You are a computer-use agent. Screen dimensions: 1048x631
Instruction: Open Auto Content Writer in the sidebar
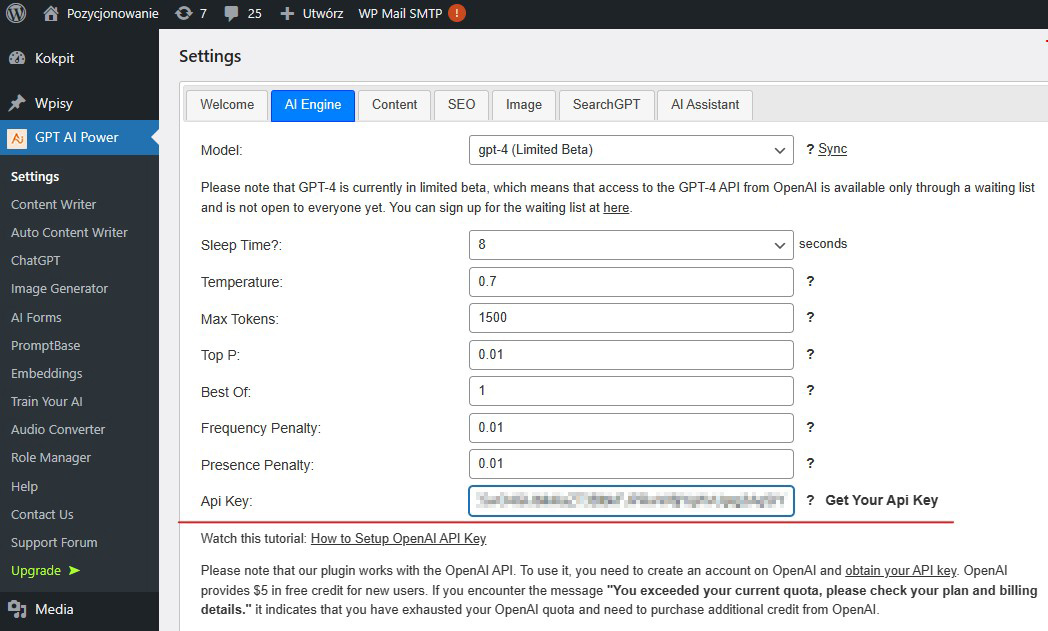pyautogui.click(x=69, y=233)
